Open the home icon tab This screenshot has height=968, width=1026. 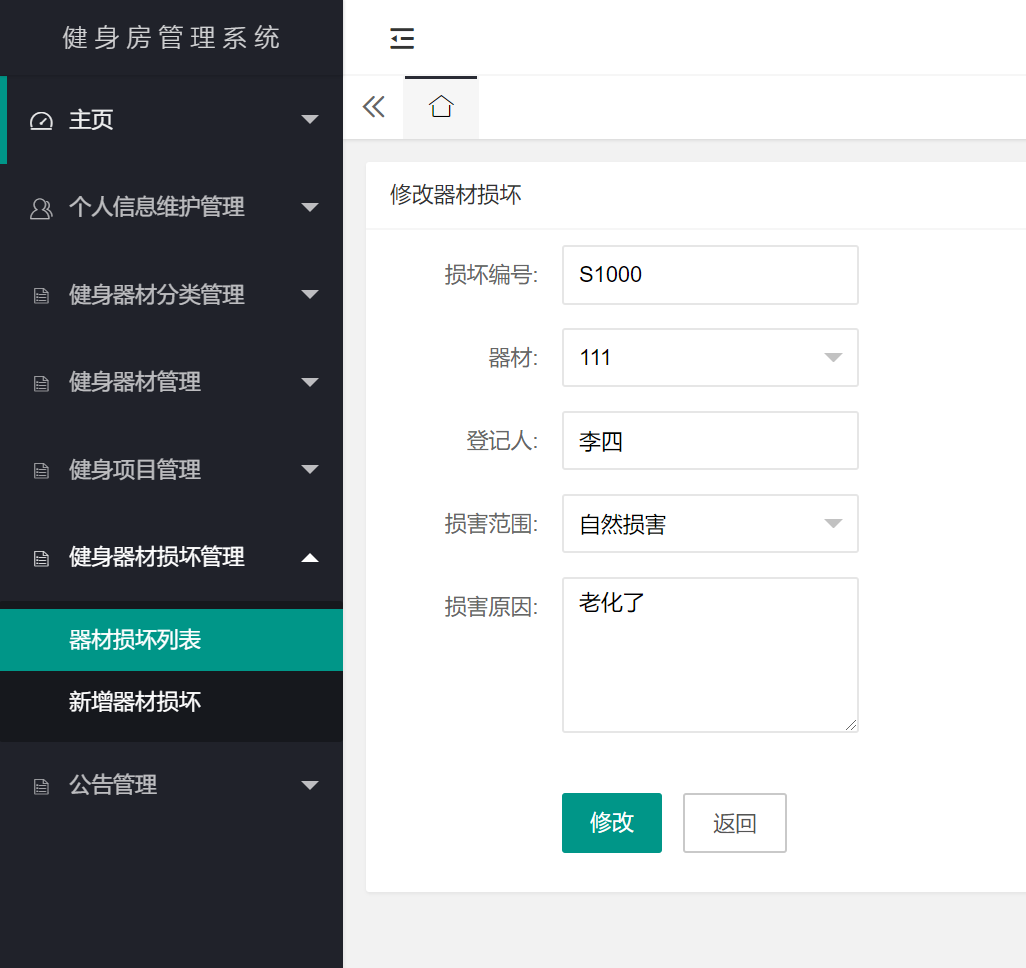click(441, 107)
